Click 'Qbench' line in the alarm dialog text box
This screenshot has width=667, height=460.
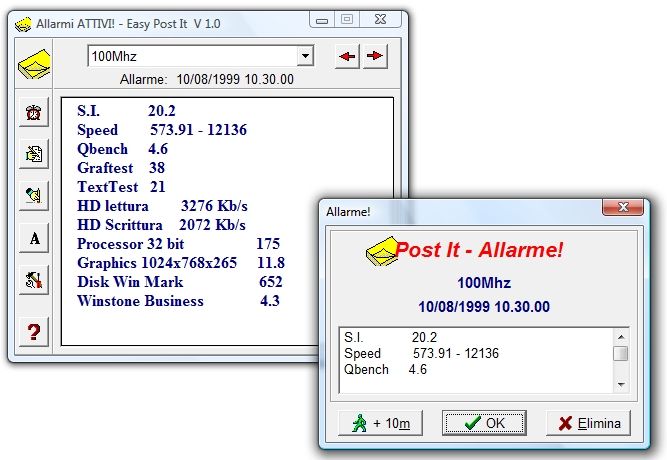pyautogui.click(x=385, y=369)
